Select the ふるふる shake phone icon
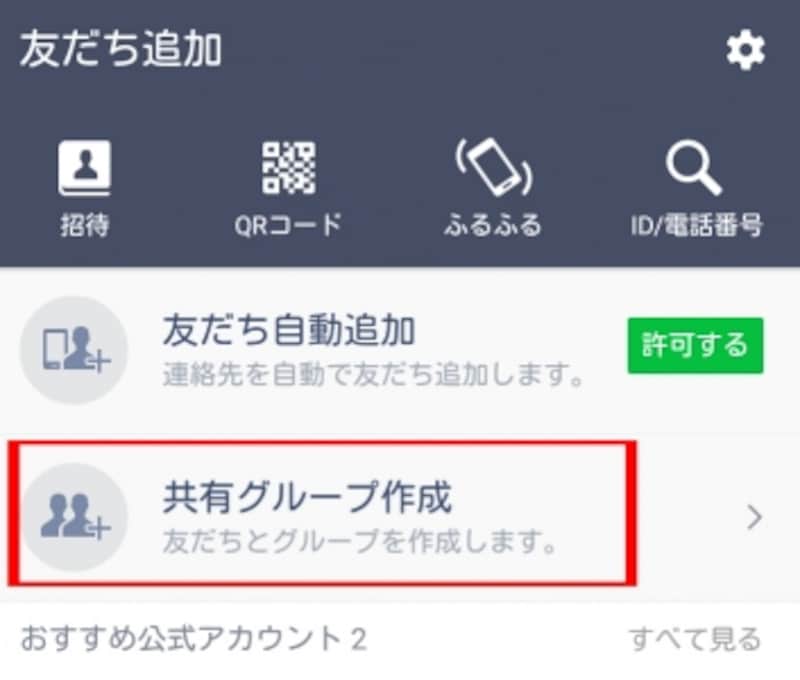 click(x=493, y=167)
